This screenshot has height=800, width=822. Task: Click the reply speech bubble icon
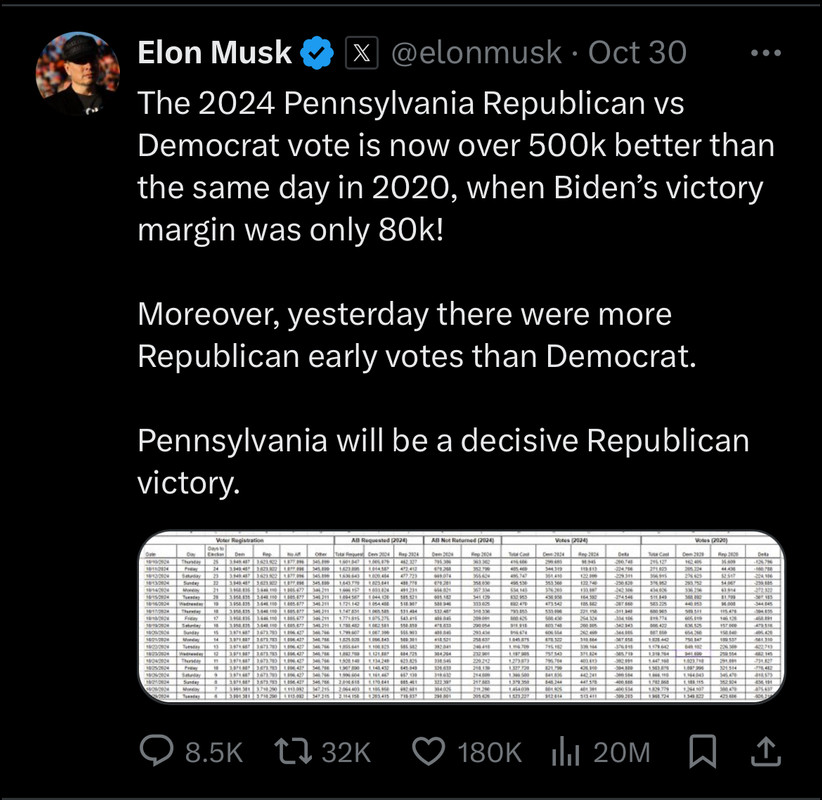[x=156, y=750]
